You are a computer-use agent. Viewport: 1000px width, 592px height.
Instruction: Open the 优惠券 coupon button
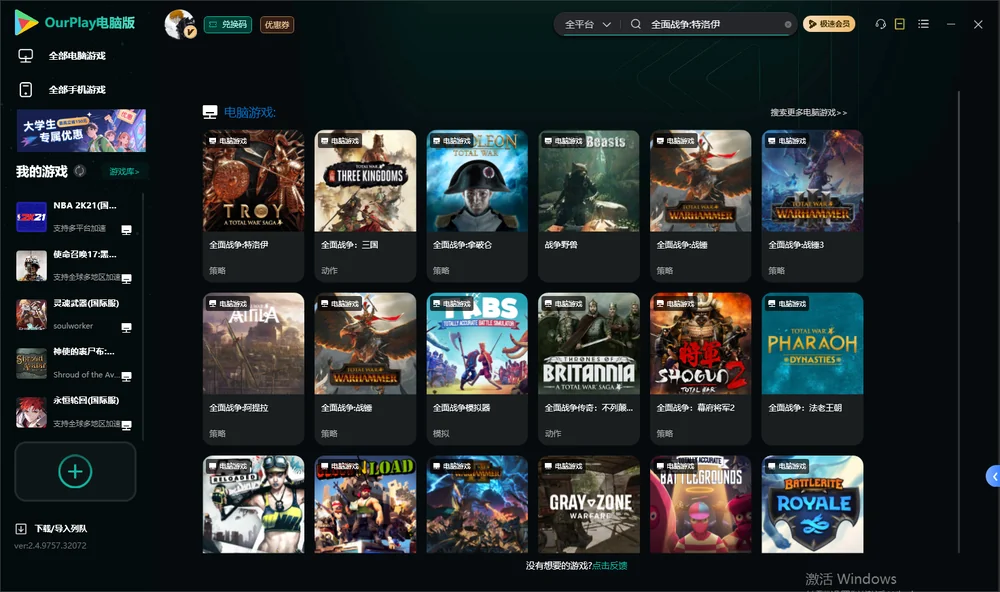point(277,24)
